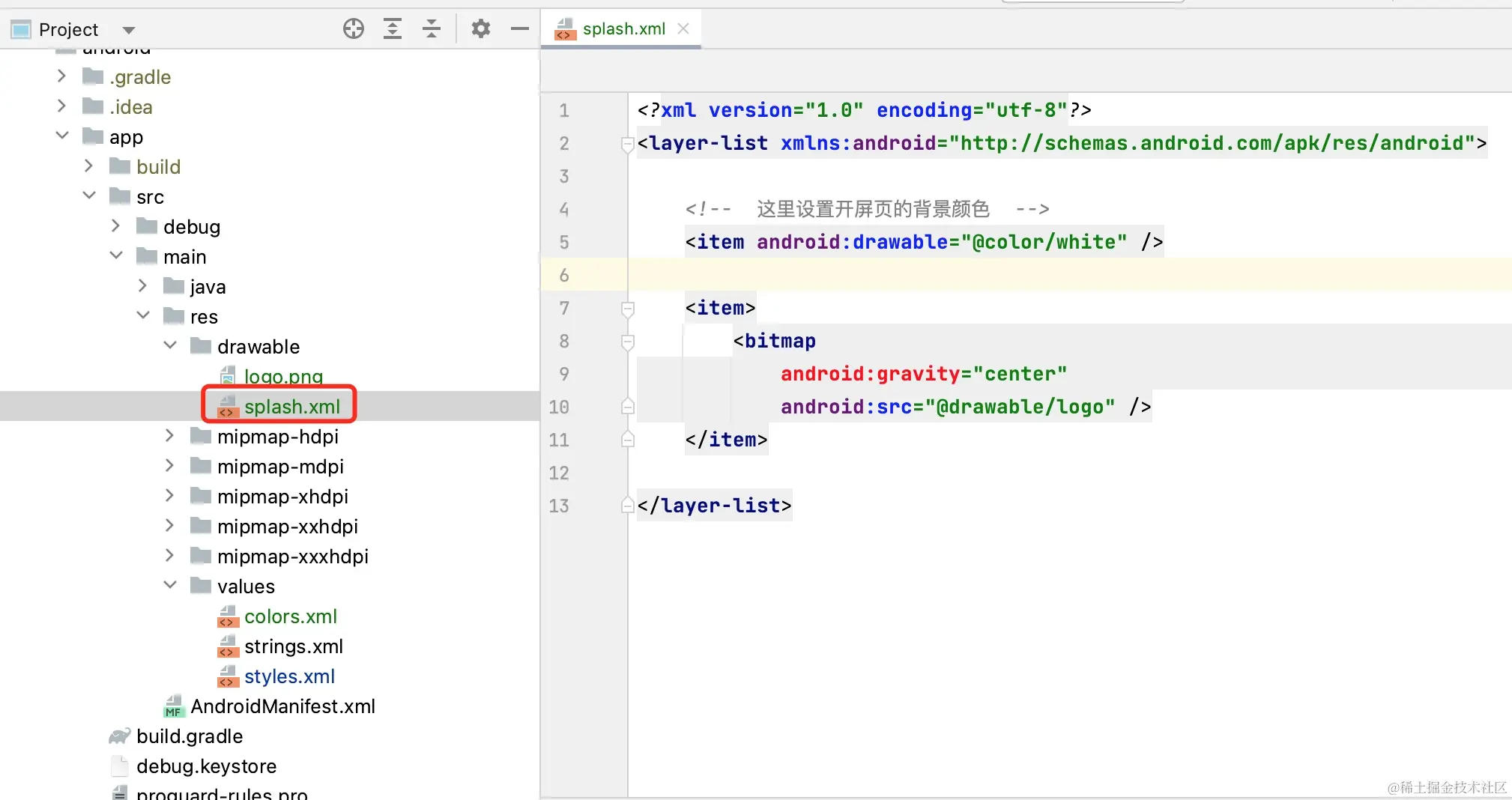Screen dimensions: 1512x800
Task: Click the debug.keystore file icon
Action: point(120,766)
